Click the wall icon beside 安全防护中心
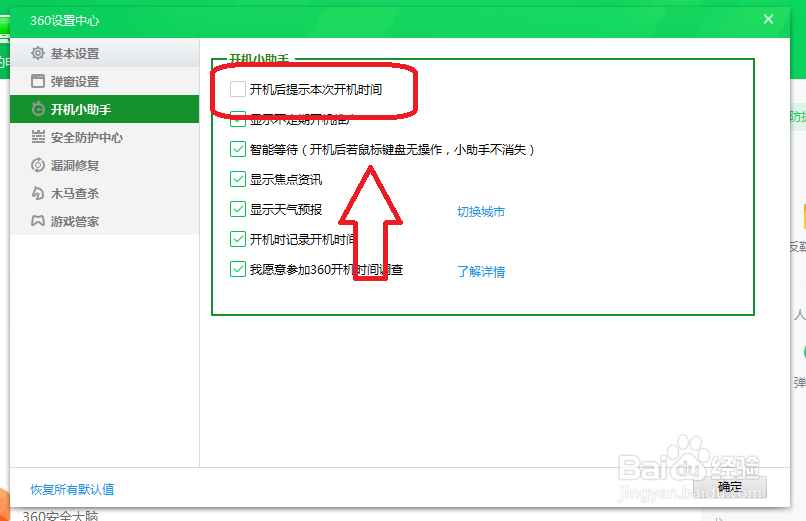Screen dimensions: 806x521 [x=38, y=137]
